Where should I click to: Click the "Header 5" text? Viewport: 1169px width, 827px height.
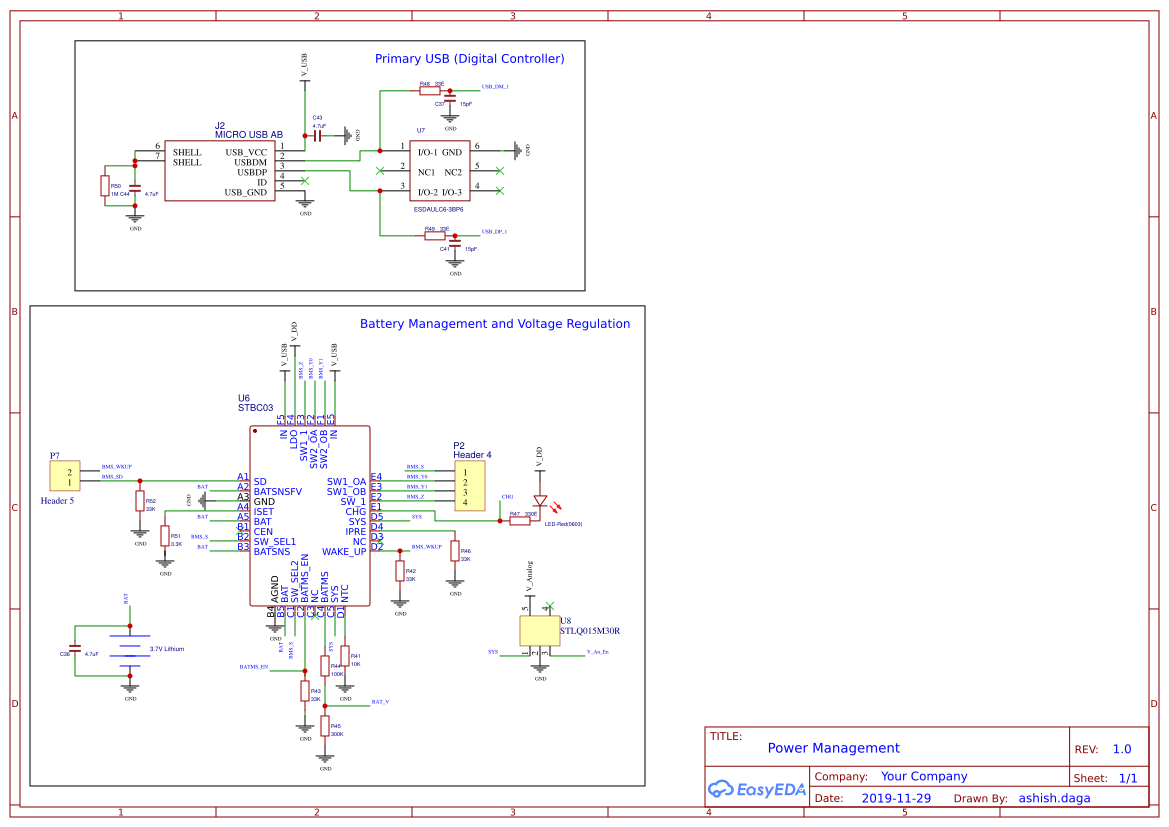click(57, 500)
